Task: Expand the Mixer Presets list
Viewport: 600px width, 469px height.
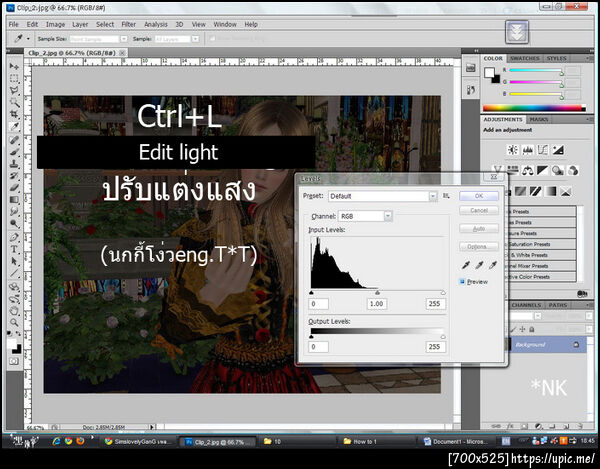Action: (x=540, y=266)
